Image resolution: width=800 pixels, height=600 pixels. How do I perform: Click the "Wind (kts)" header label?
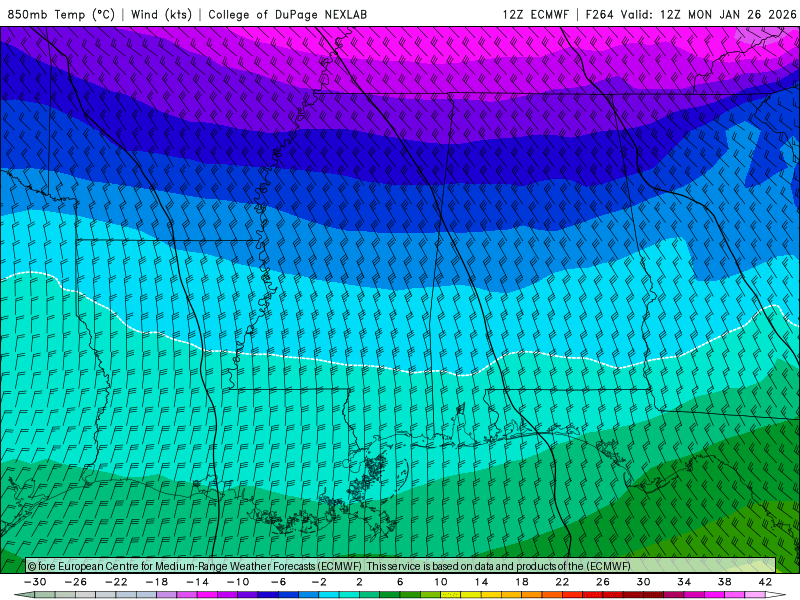(161, 14)
